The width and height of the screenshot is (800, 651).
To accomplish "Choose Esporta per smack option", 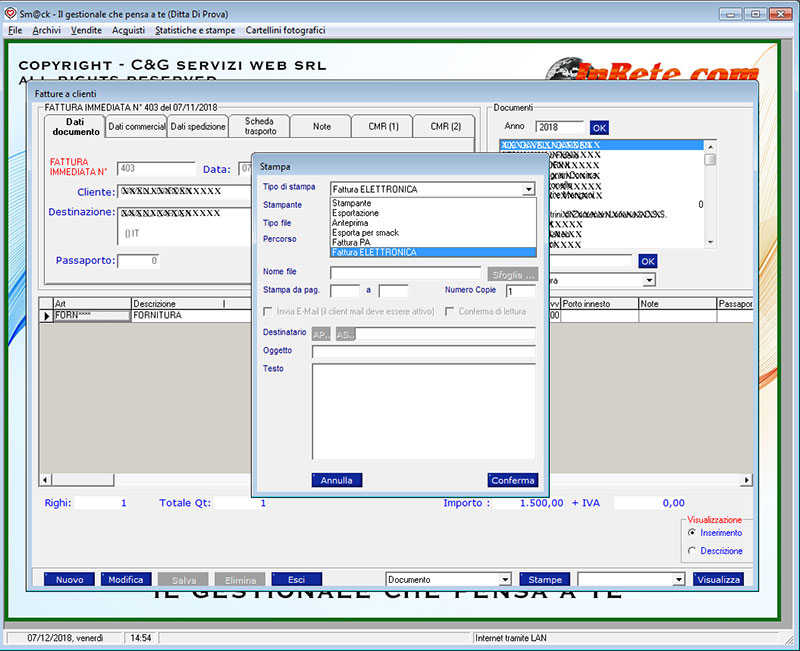I will pos(433,233).
